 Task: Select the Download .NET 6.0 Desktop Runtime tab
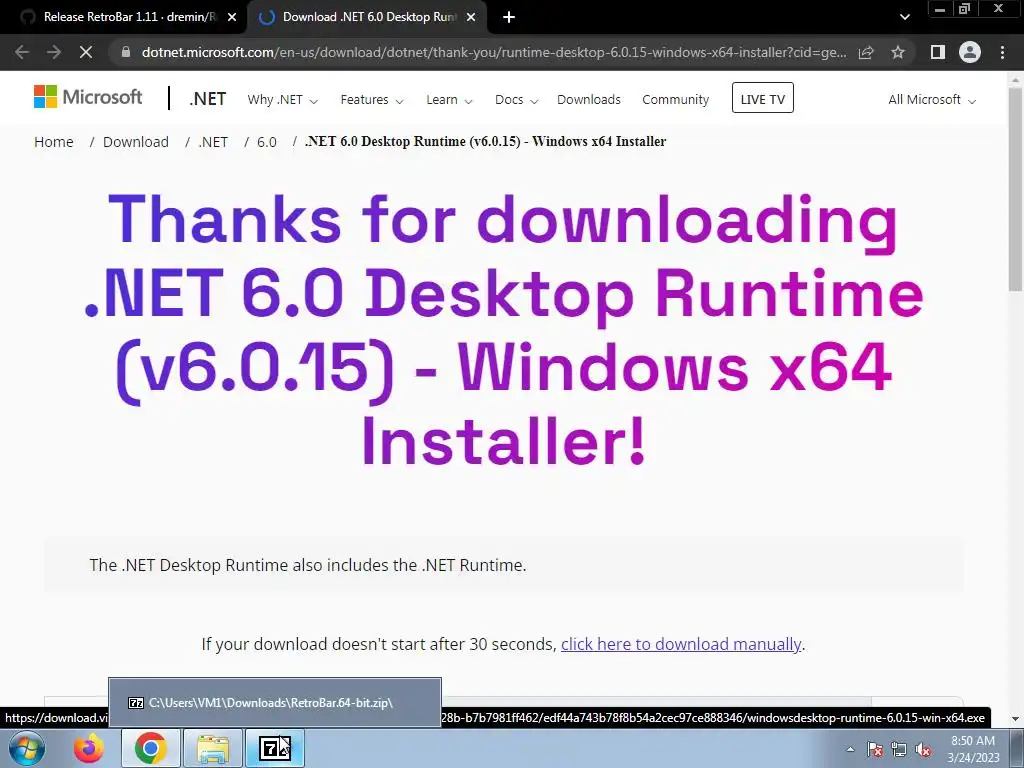[x=366, y=18]
